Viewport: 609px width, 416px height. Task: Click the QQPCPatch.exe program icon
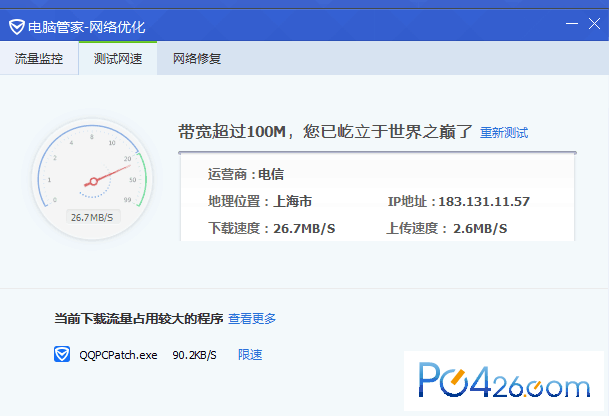pyautogui.click(x=62, y=354)
